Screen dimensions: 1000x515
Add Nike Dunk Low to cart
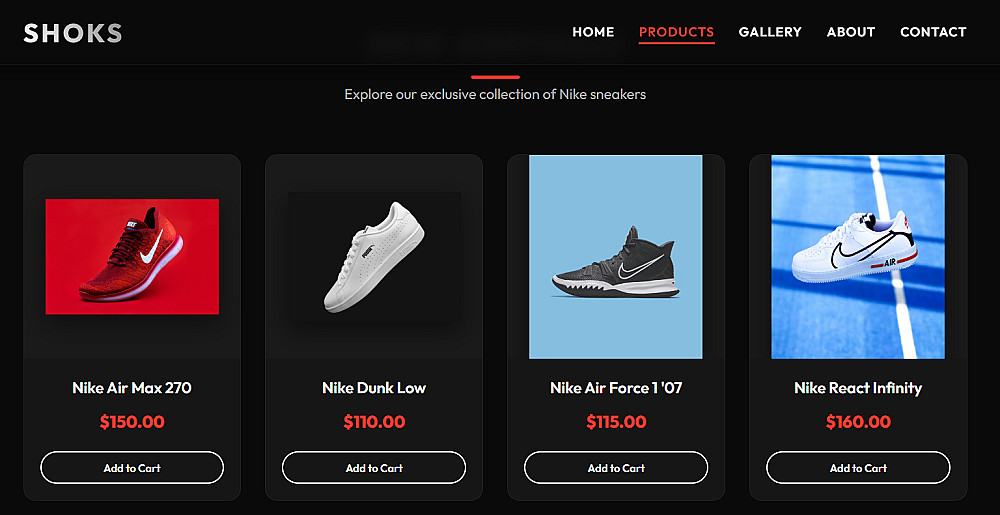click(374, 468)
